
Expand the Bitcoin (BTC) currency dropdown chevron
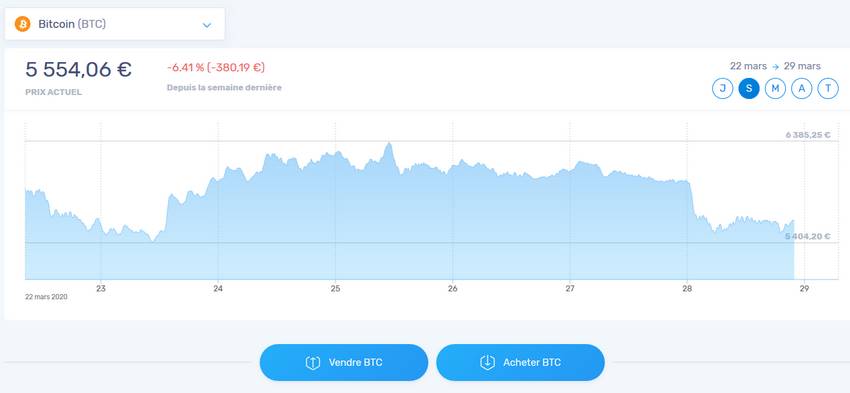click(x=207, y=25)
